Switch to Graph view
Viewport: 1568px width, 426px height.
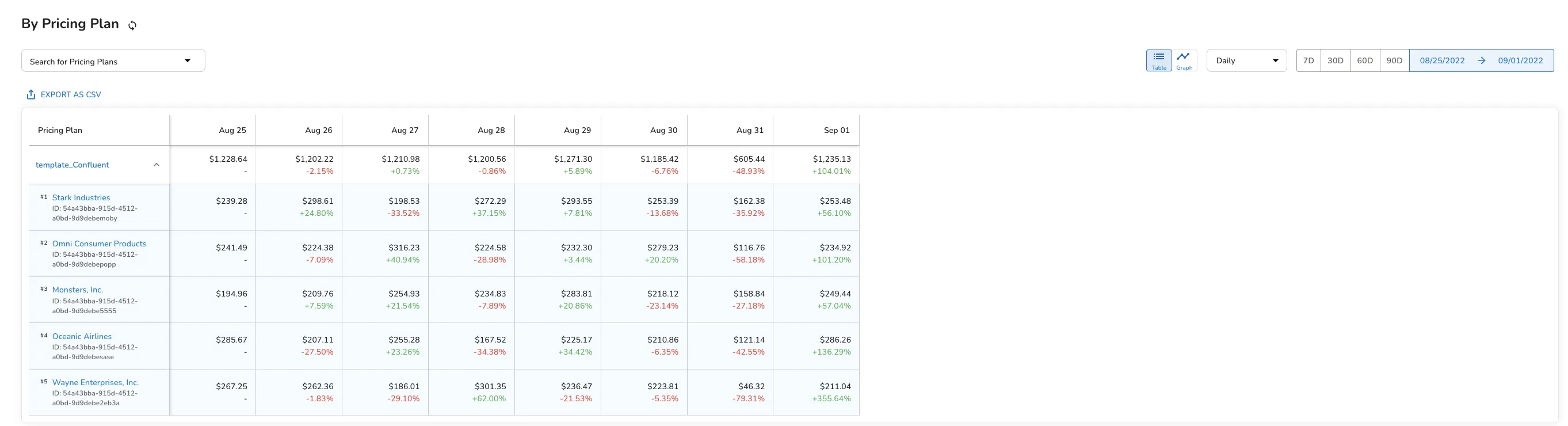pyautogui.click(x=1184, y=60)
